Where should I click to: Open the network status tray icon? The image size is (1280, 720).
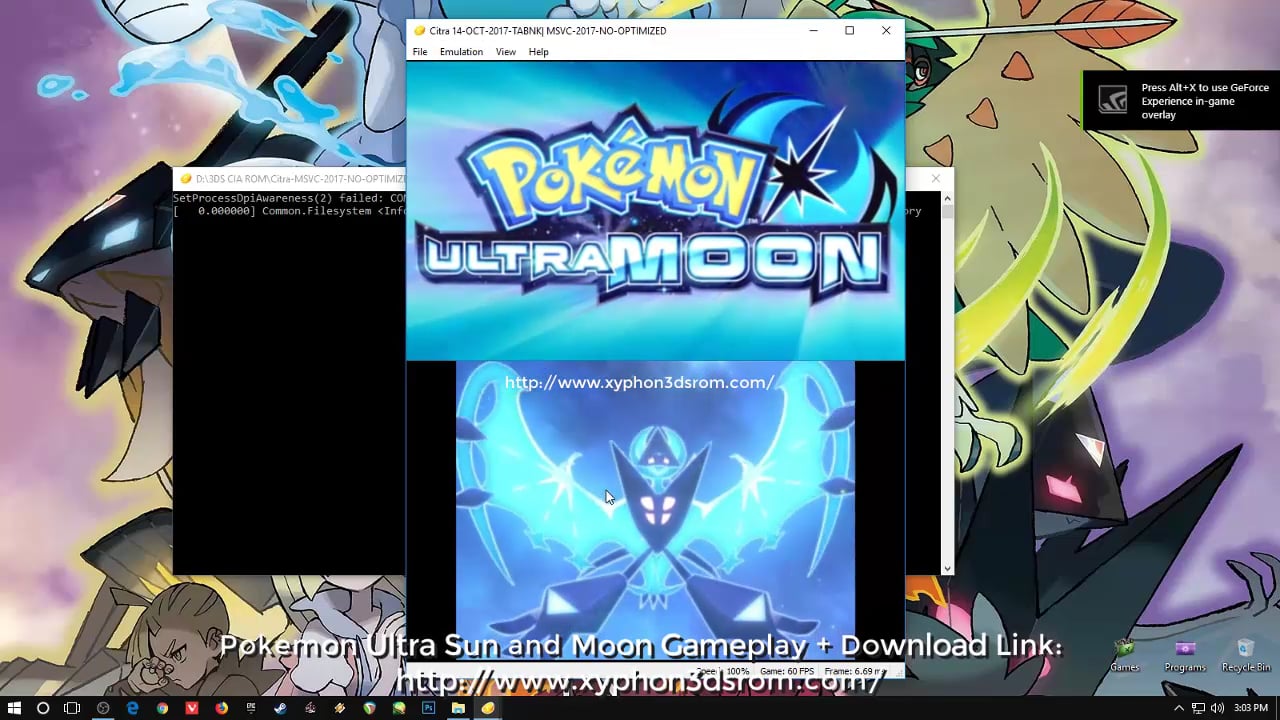tap(1198, 708)
